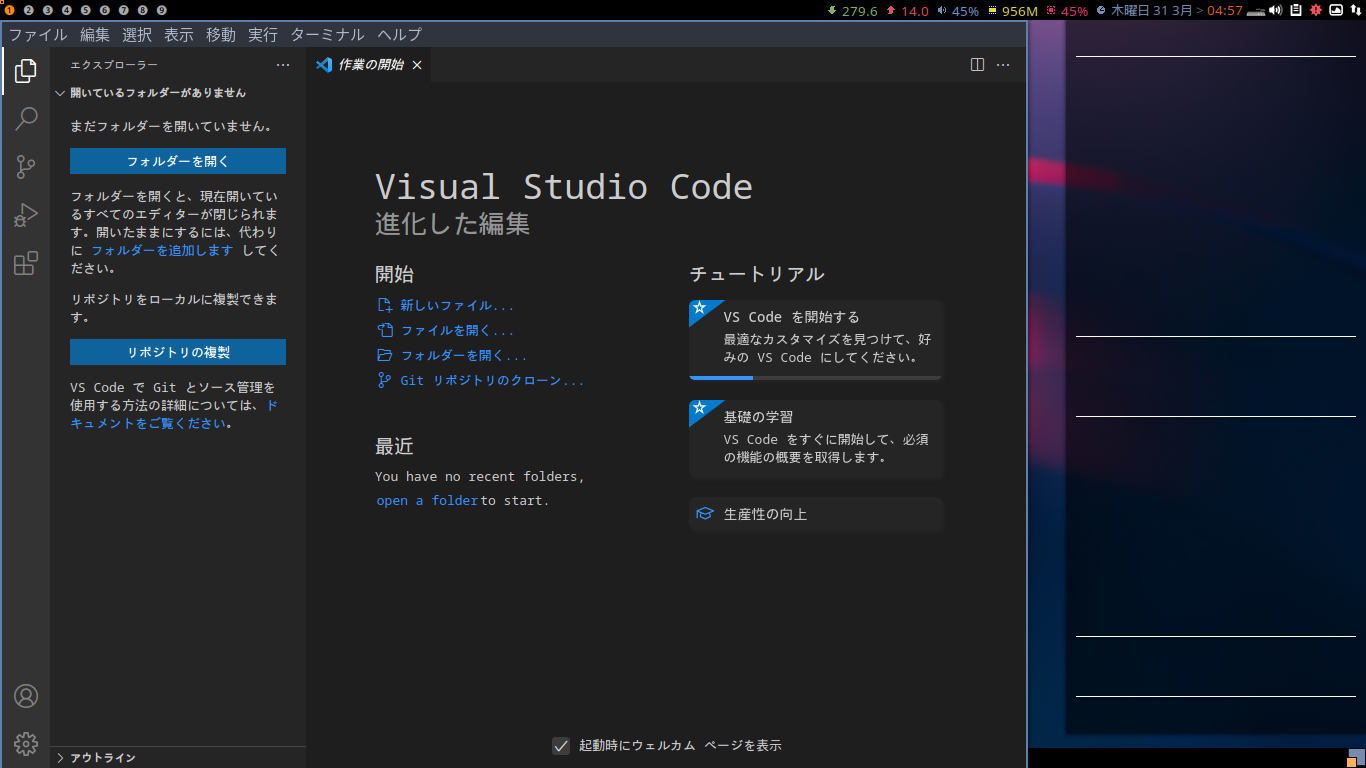Image resolution: width=1366 pixels, height=768 pixels.
Task: Click the 04:57 clock in top bar
Action: (1225, 11)
